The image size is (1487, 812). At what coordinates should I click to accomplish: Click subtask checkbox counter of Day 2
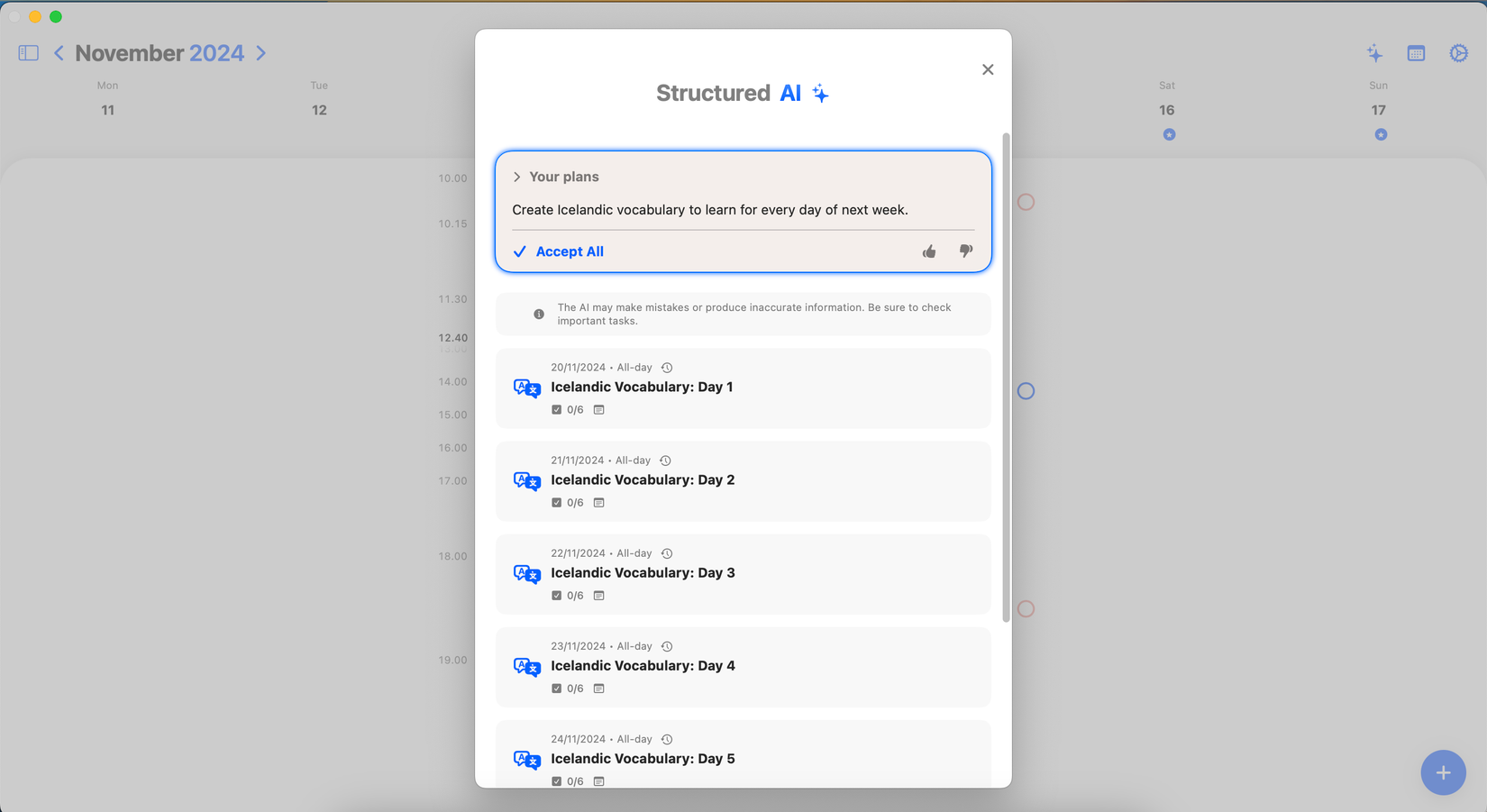coord(568,503)
